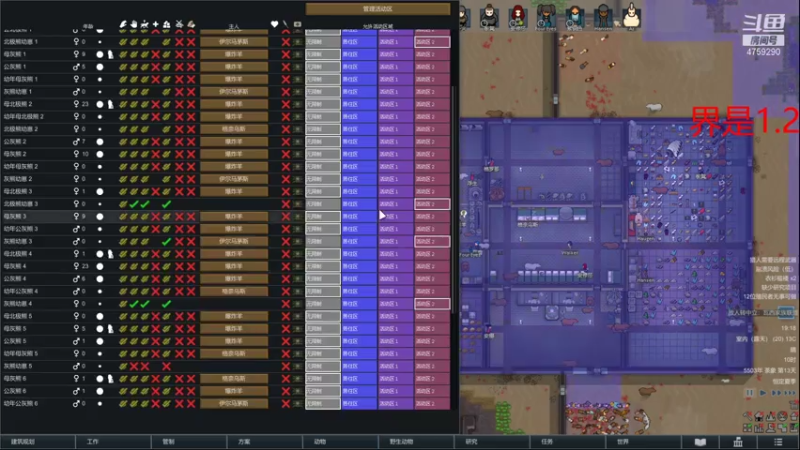Click pregnancy icon on 母灰熊 5 row
The image size is (800, 450).
pos(110,329)
